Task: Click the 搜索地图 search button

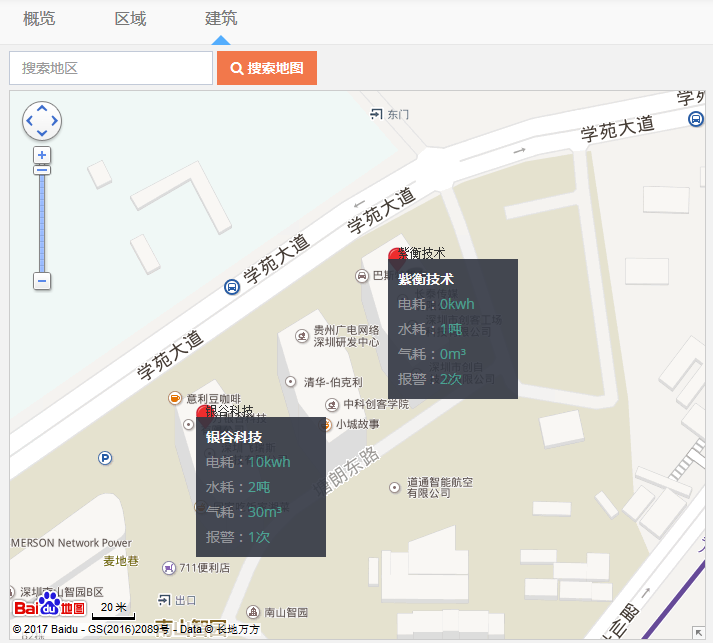Action: pos(267,68)
